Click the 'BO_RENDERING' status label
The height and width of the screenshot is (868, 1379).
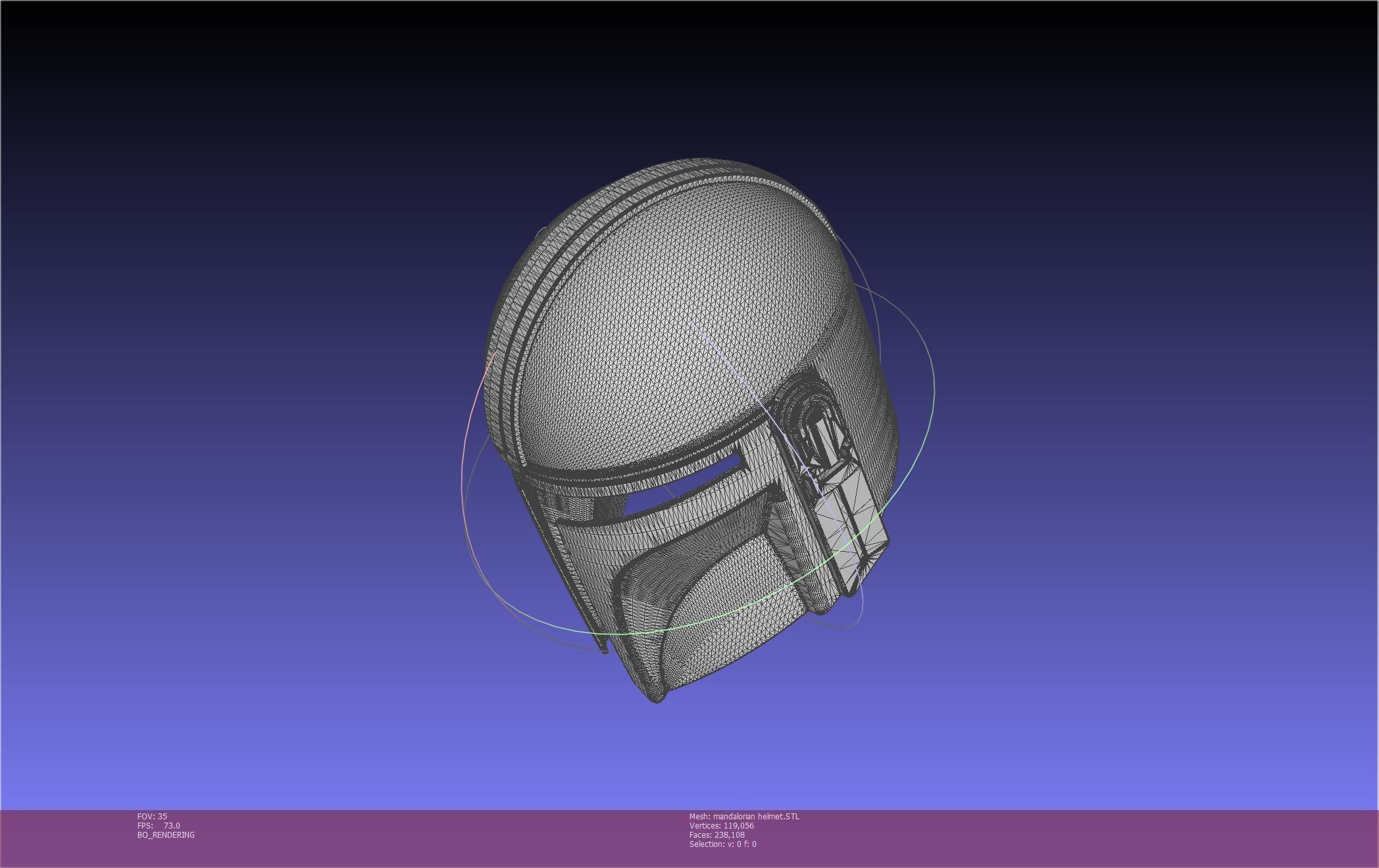166,834
